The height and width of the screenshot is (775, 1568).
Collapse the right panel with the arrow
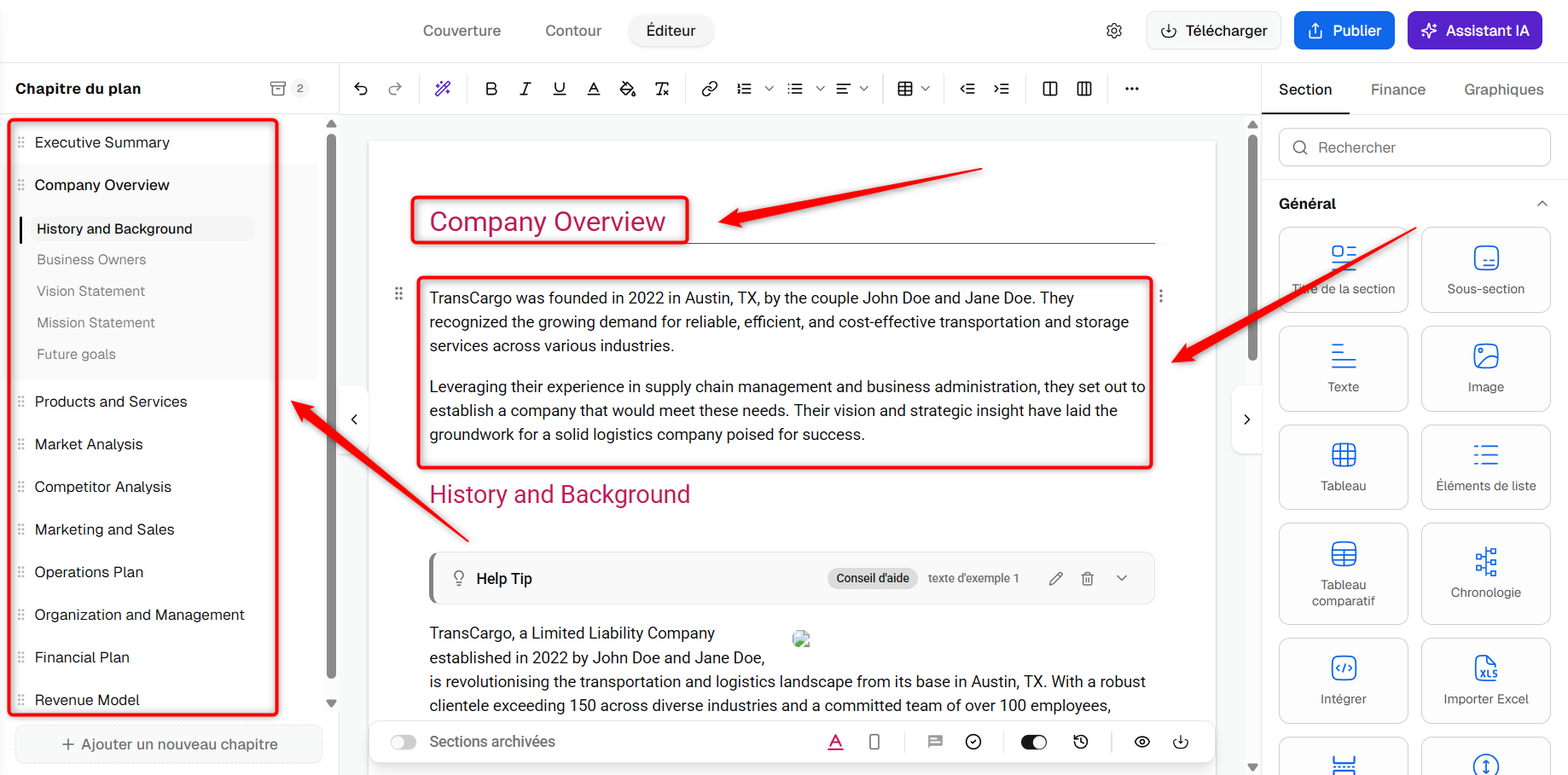tap(1247, 419)
